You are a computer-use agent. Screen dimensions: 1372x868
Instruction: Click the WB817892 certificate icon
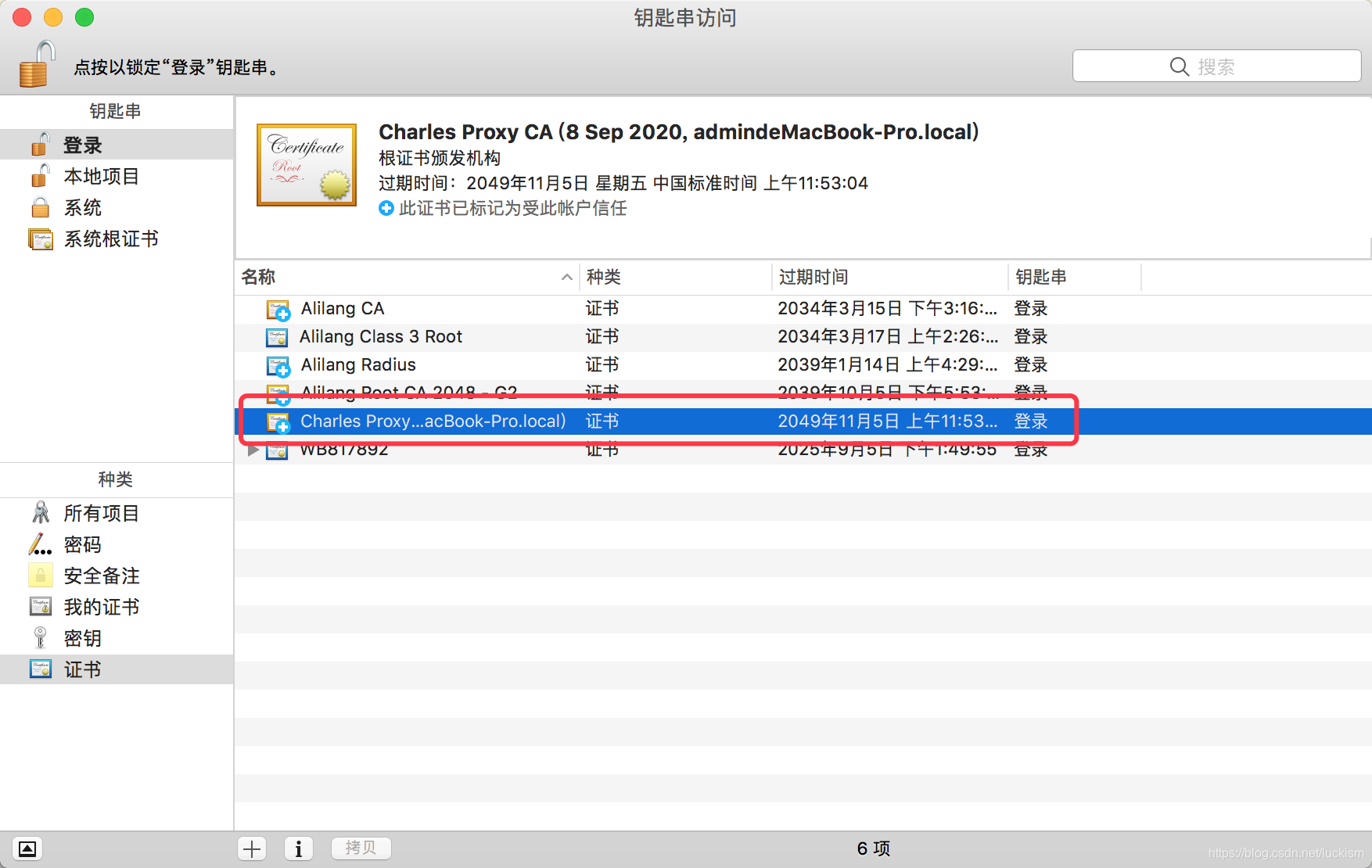(x=277, y=450)
